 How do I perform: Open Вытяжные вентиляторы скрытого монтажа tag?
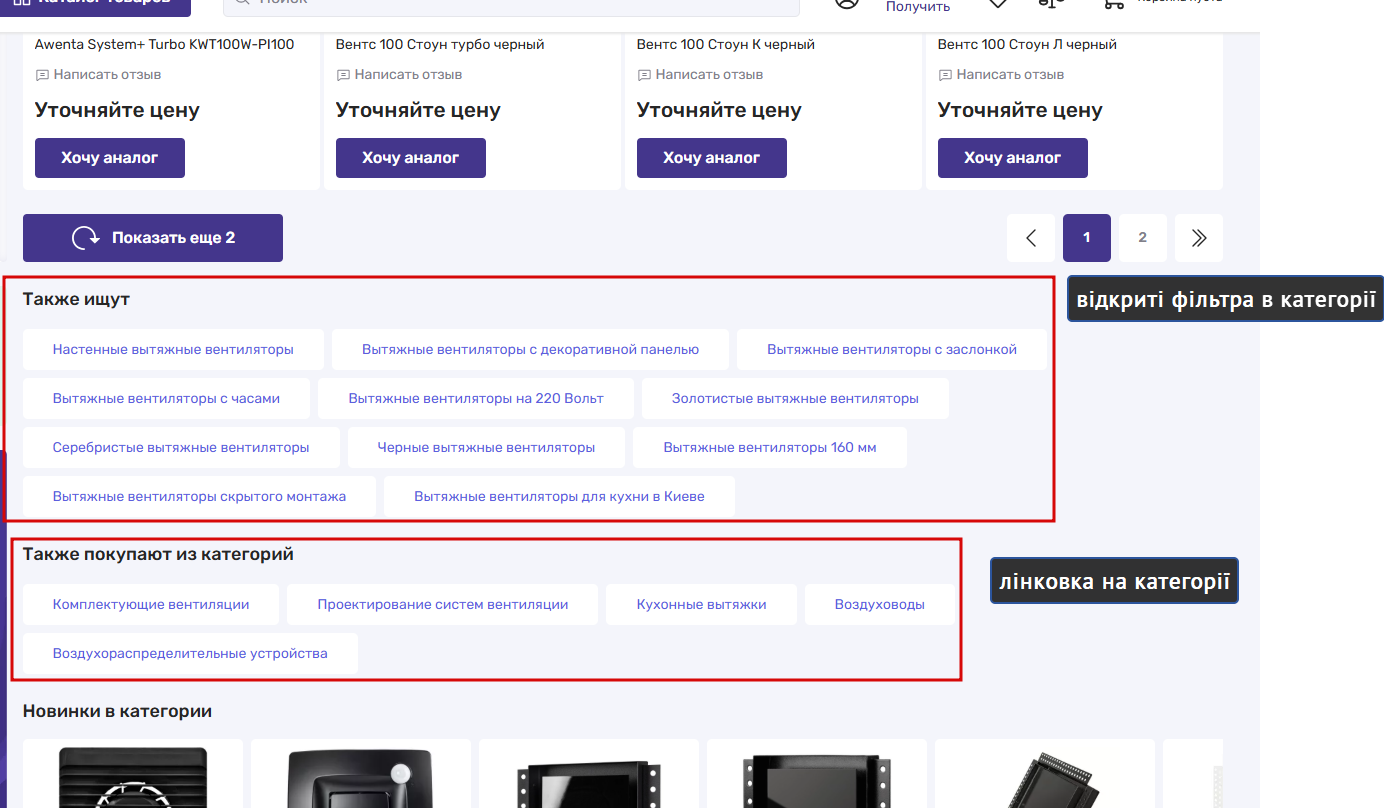[199, 497]
